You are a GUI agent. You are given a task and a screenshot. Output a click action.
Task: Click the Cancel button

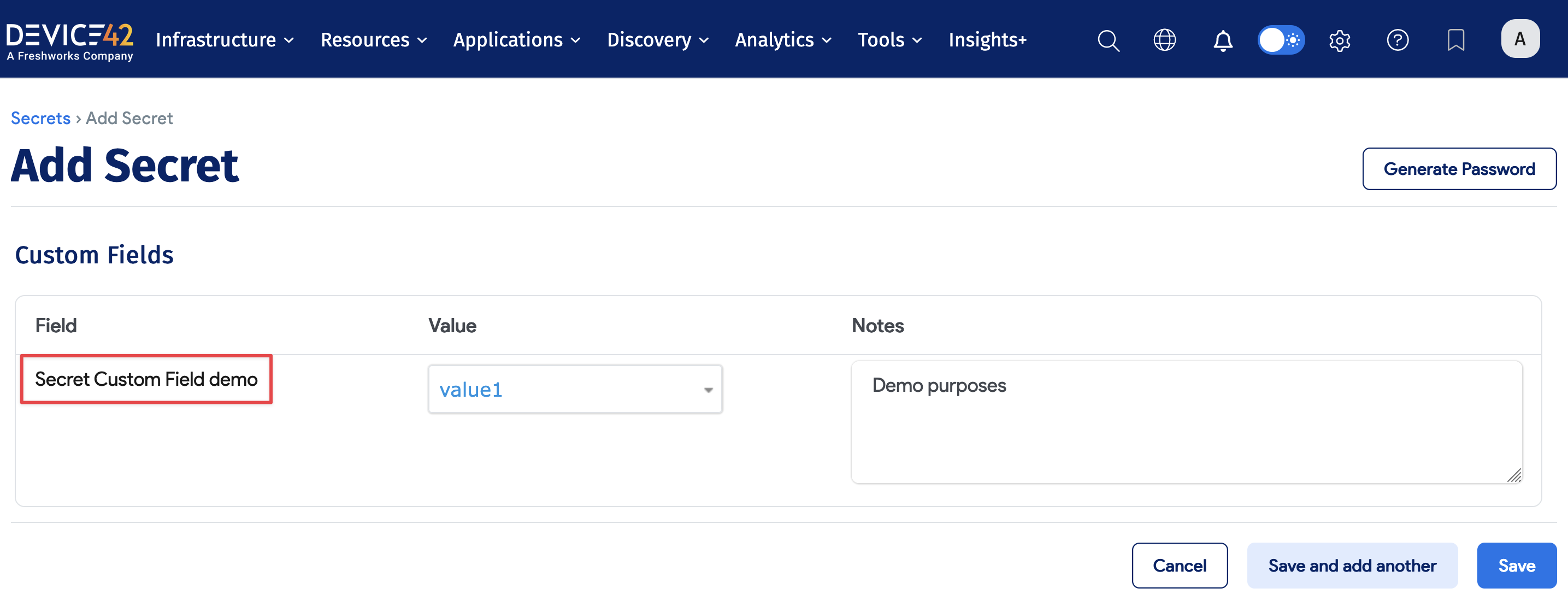click(x=1179, y=566)
